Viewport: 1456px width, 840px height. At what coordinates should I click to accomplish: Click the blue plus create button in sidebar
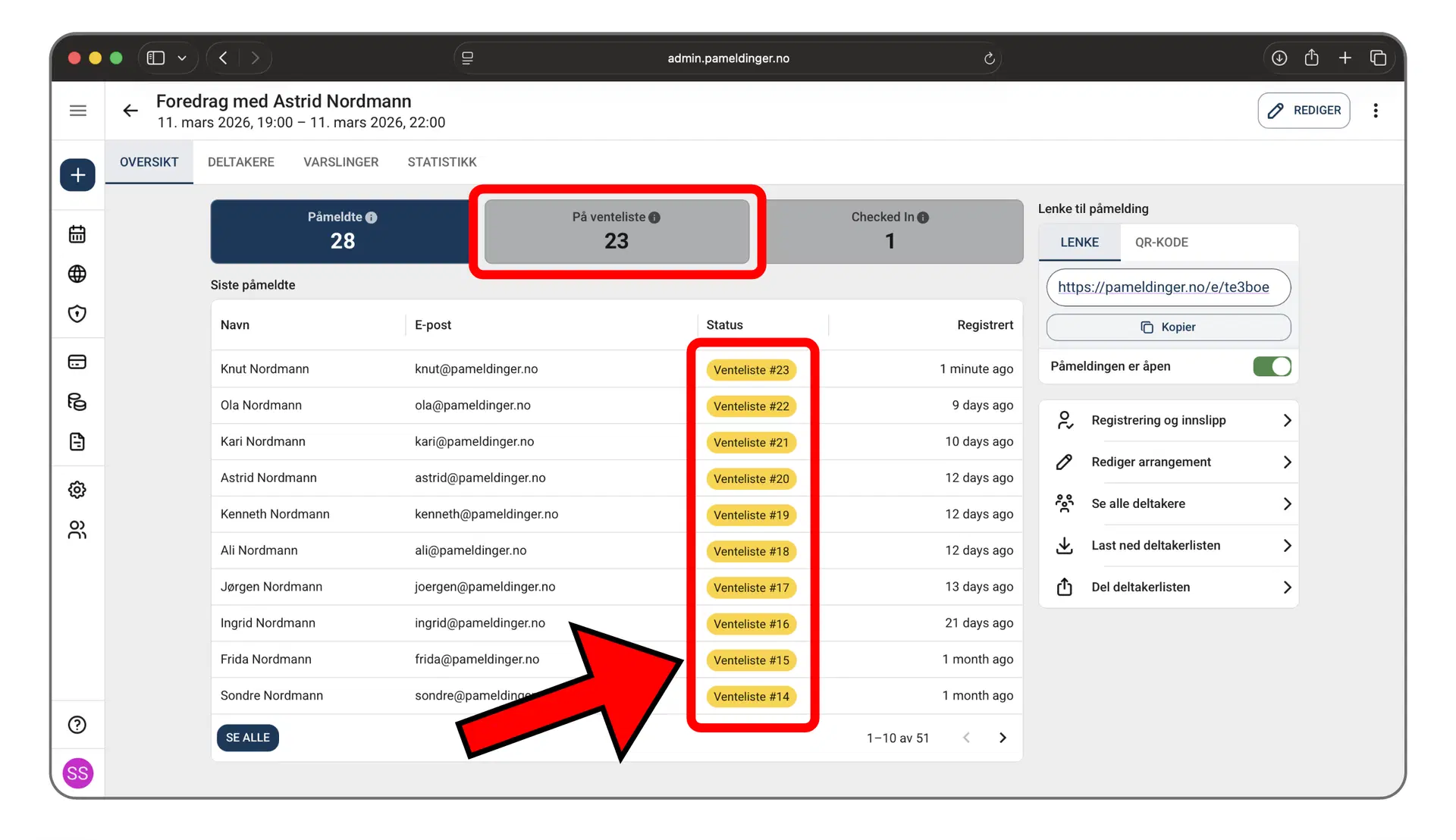point(77,175)
